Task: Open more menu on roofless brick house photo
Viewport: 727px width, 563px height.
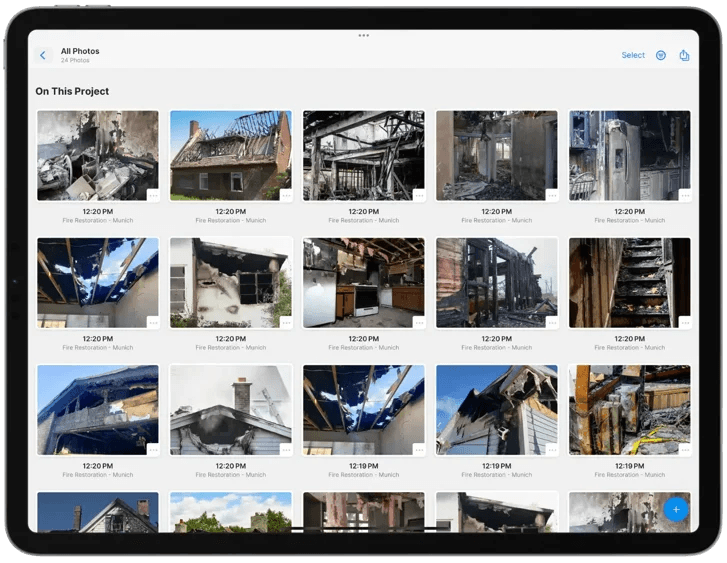Action: coord(286,195)
